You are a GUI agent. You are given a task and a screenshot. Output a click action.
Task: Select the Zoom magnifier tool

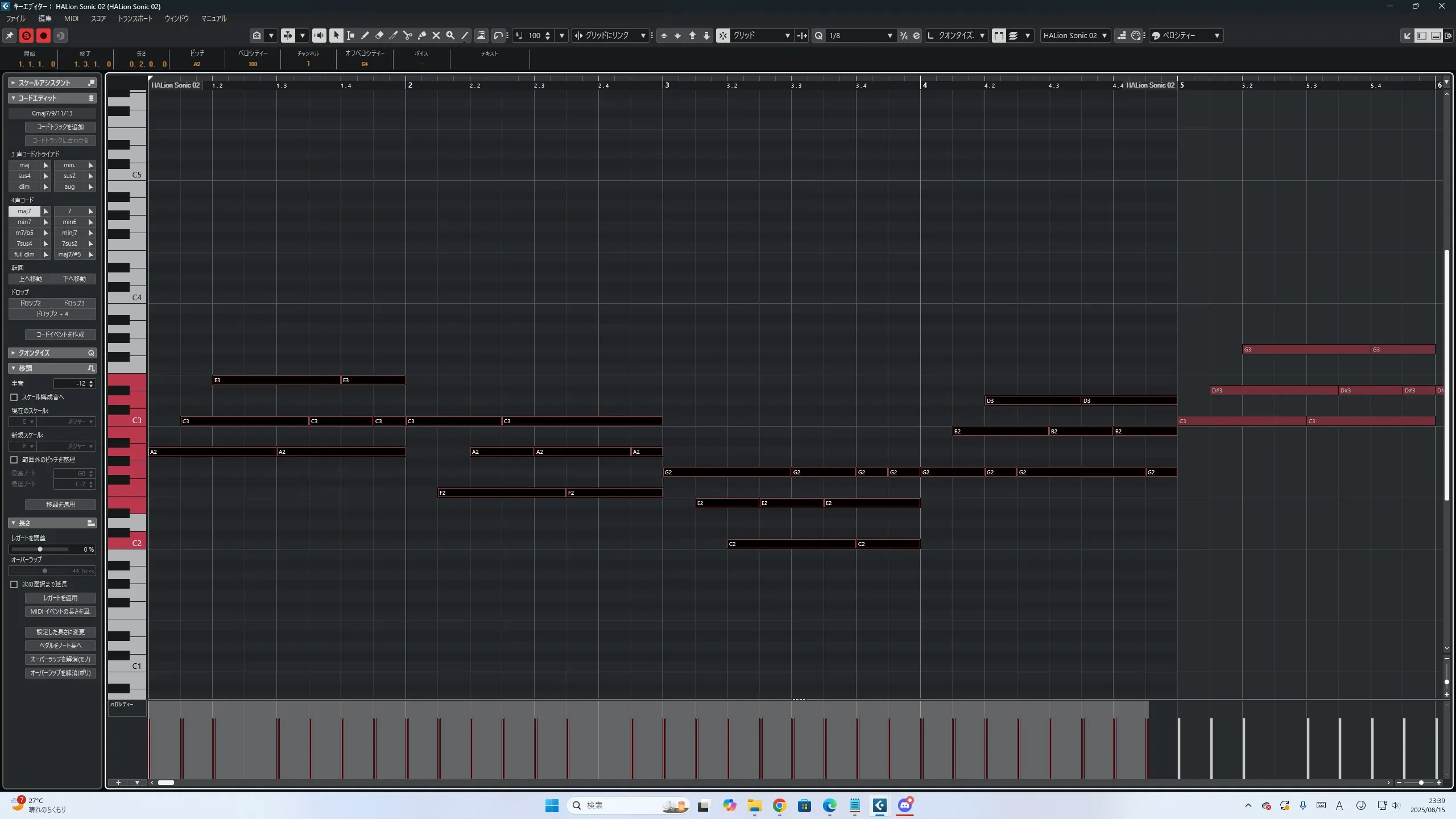450,35
